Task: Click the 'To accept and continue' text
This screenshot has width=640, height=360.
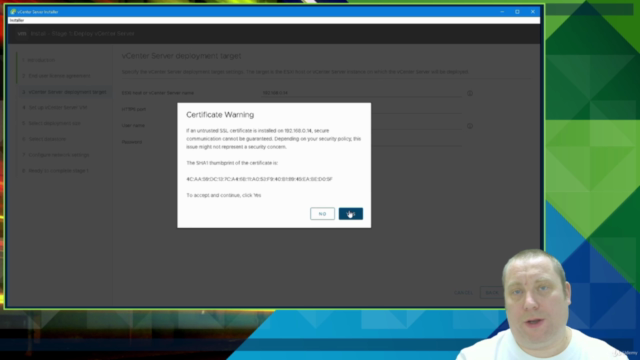Action: click(x=224, y=196)
